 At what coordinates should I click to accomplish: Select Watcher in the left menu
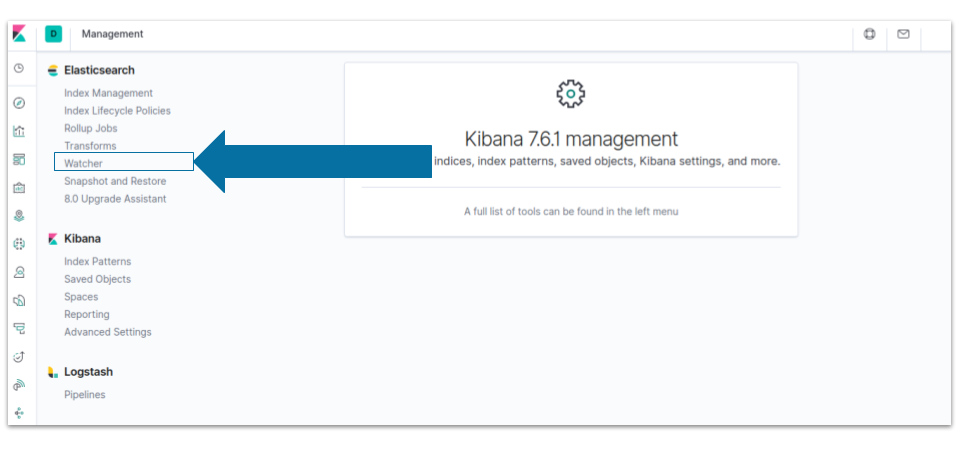pyautogui.click(x=84, y=163)
